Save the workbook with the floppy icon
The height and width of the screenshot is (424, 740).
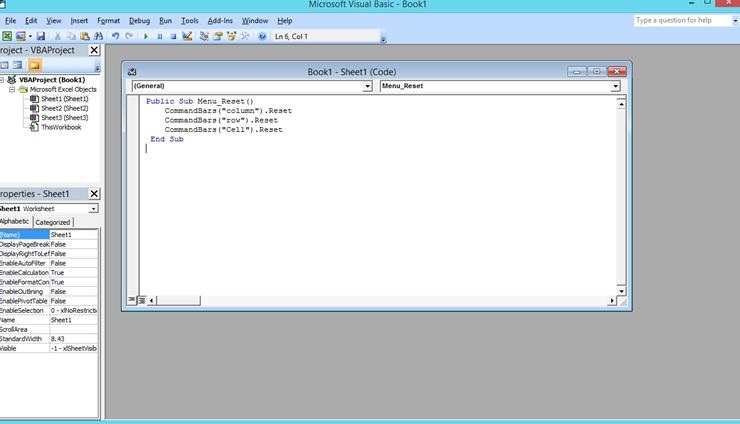(41, 36)
